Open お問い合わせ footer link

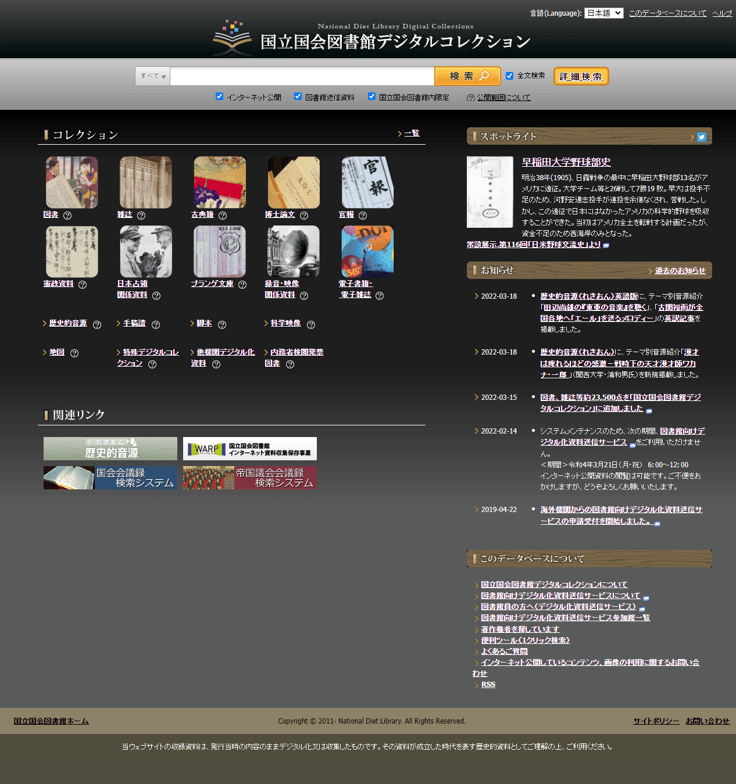(708, 721)
